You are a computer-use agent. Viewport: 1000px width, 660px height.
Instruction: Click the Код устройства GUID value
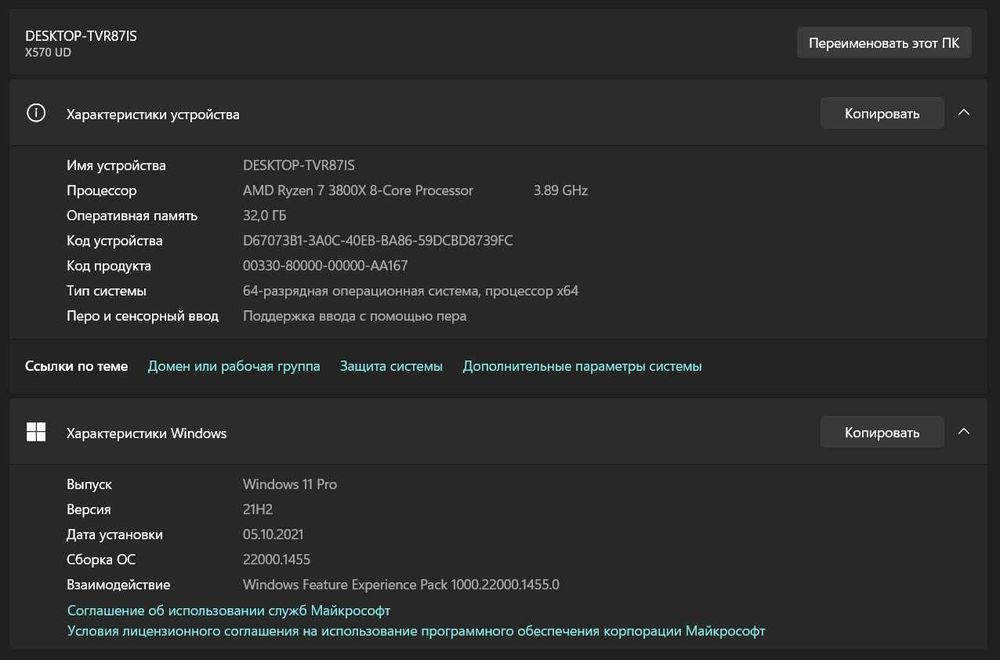(378, 241)
